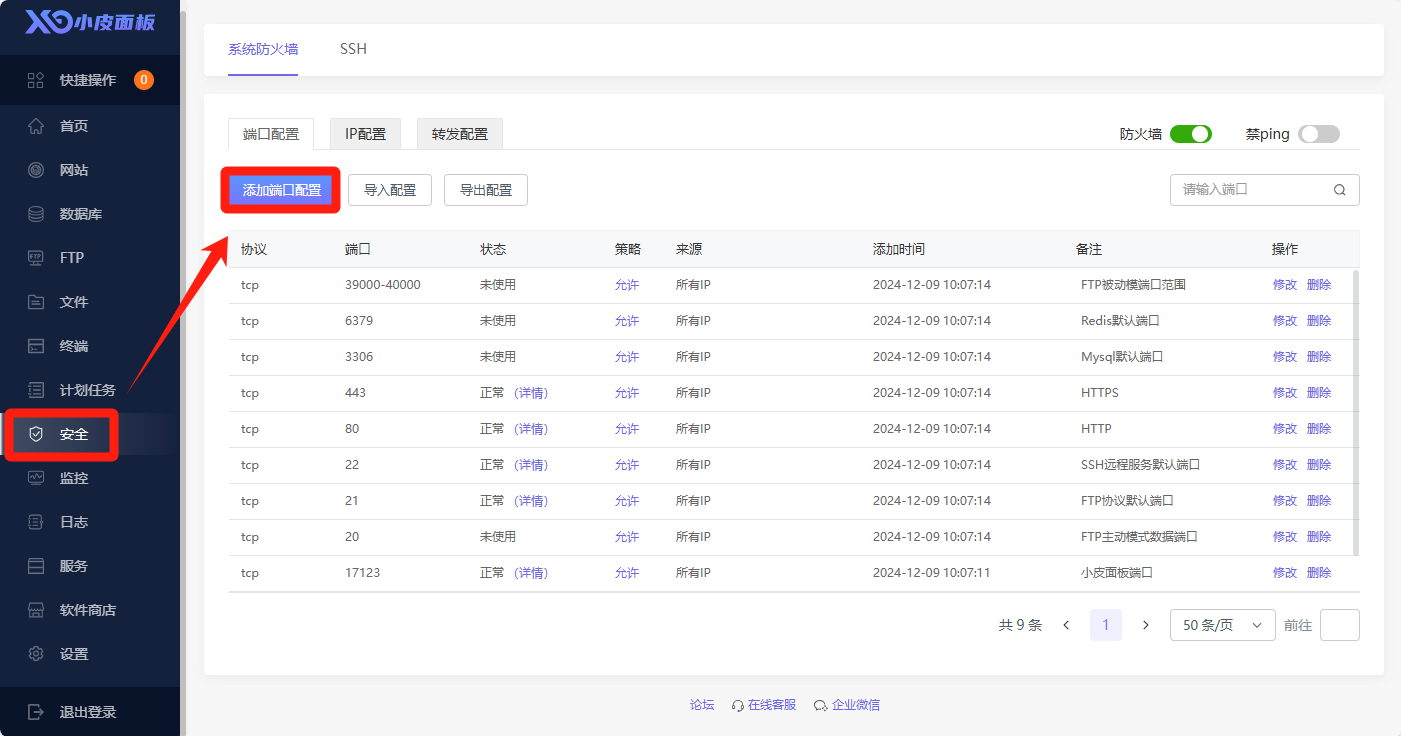Open the 50条/页 page size dropdown

1222,625
